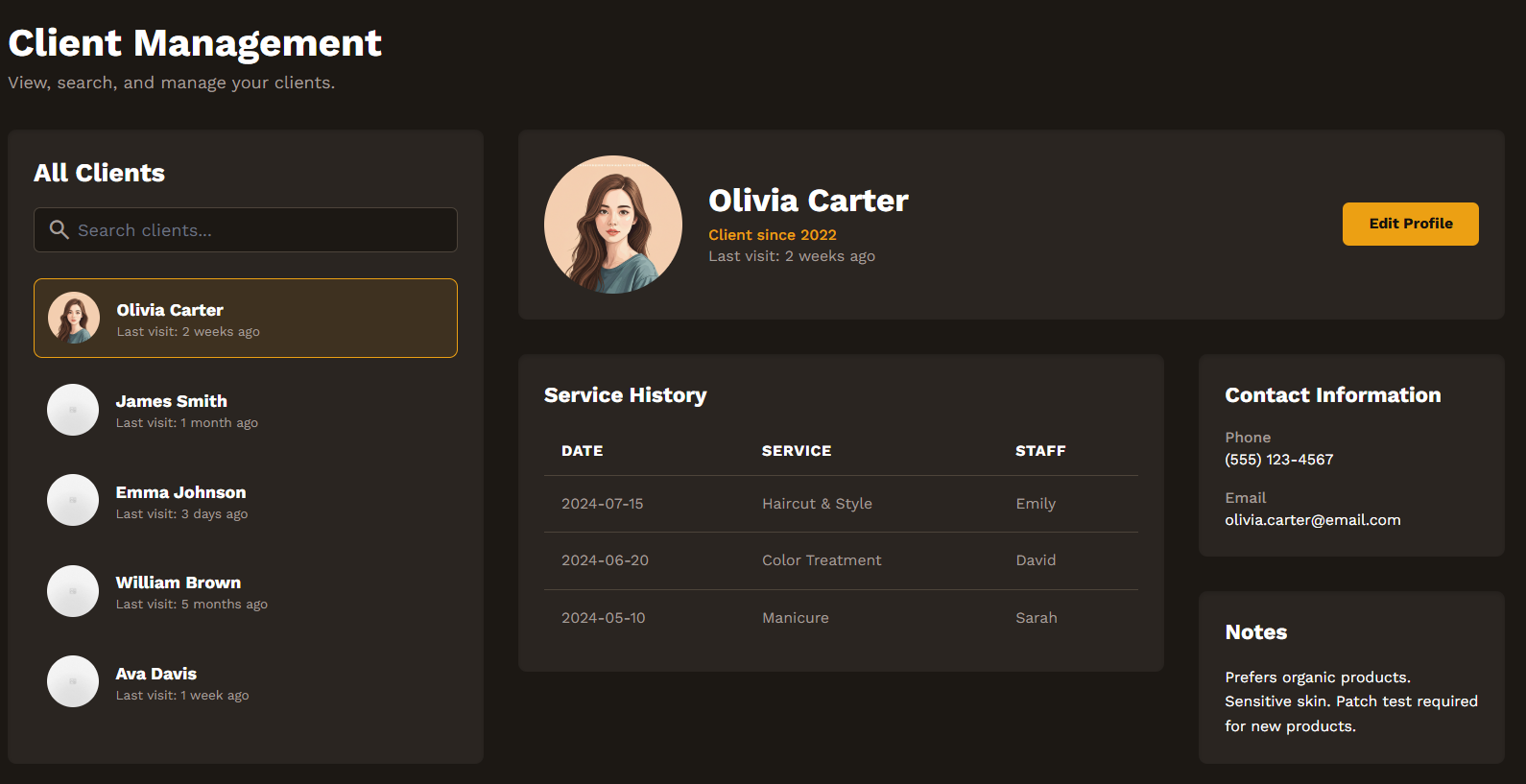
Task: Click the phone number (555) 123-4567
Action: (1278, 460)
